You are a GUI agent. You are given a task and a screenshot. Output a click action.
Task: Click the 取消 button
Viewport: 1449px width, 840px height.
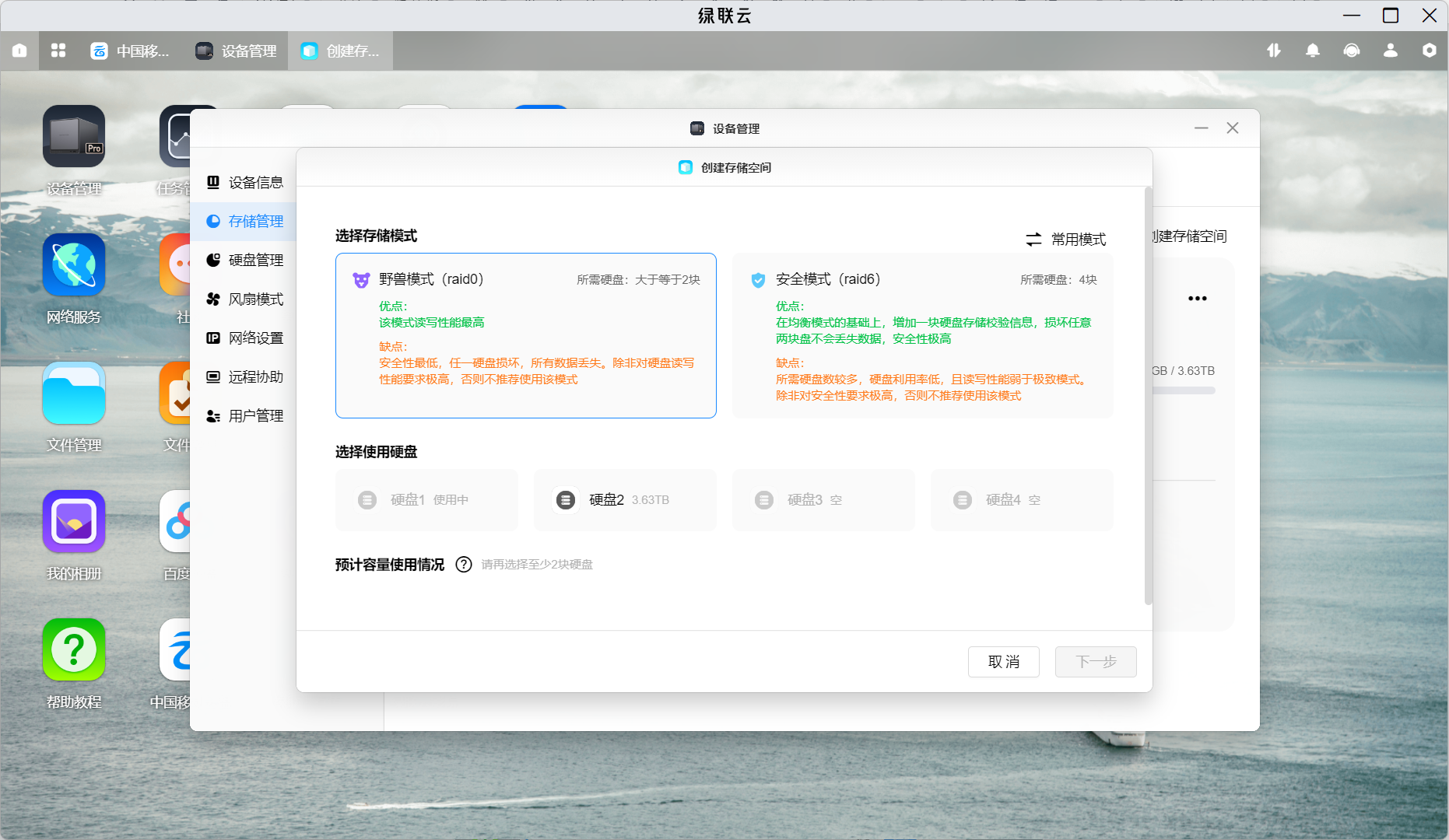pos(1003,662)
